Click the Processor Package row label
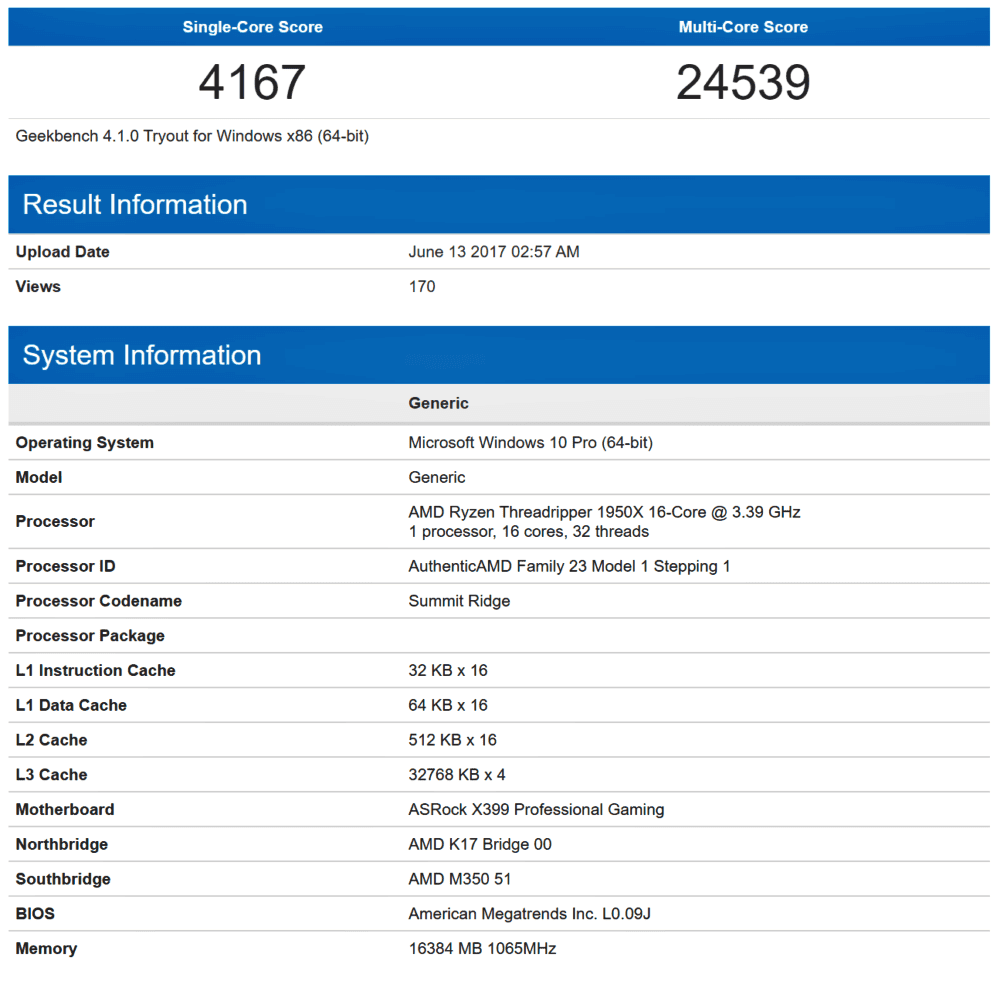Screen dimensions: 1000x981 (x=90, y=636)
